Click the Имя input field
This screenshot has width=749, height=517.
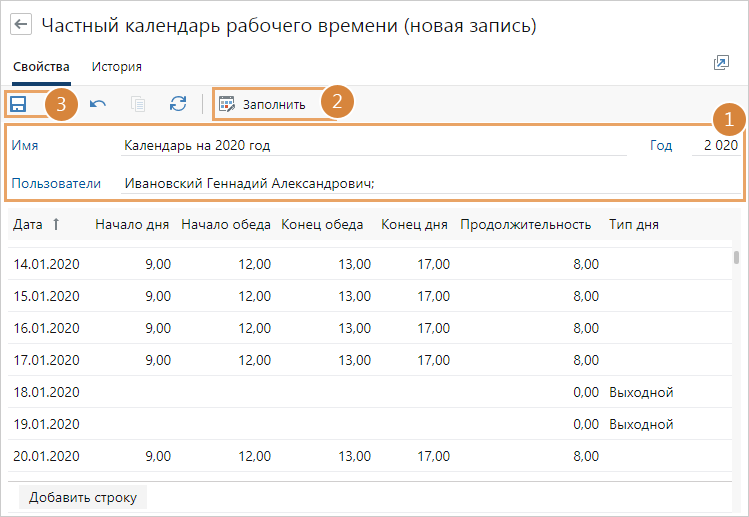370,146
